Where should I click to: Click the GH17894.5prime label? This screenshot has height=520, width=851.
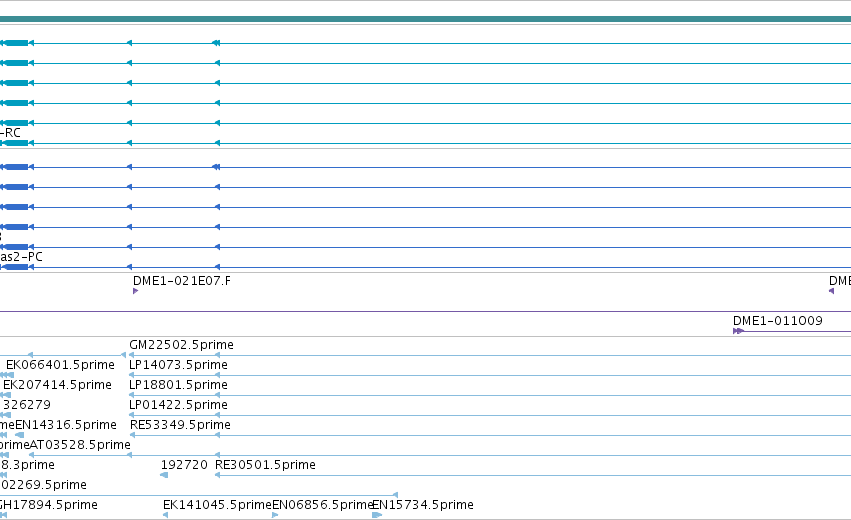[48, 505]
